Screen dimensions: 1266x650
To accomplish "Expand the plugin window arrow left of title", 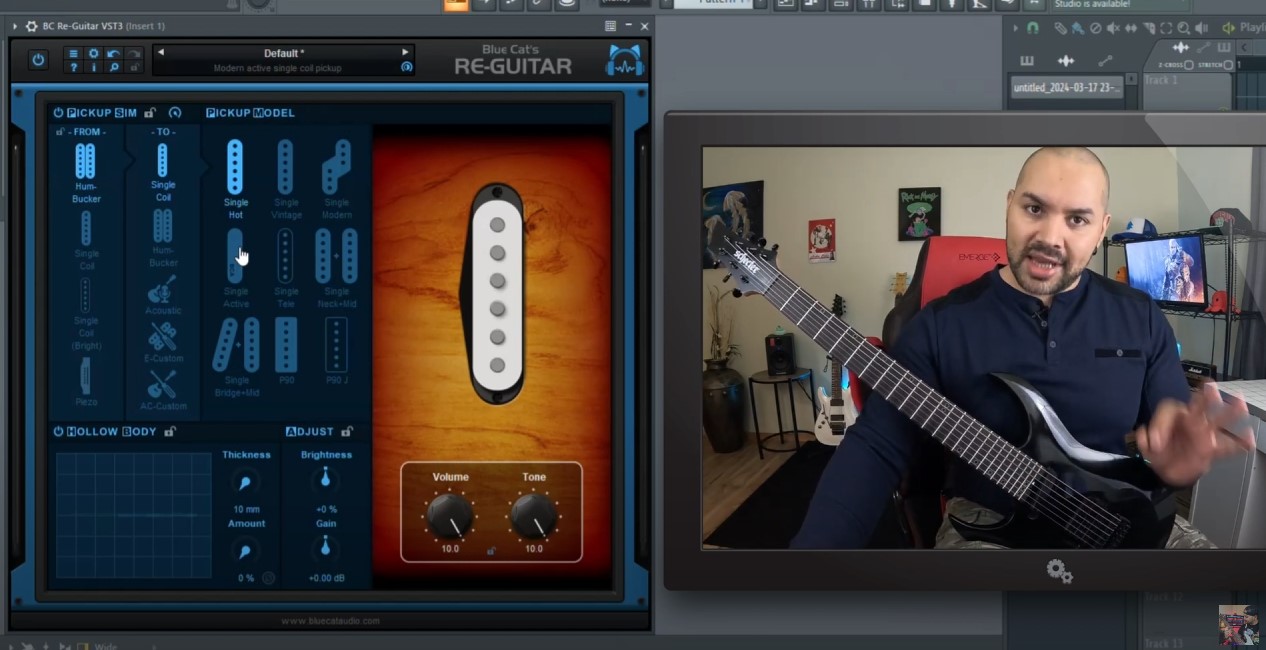I will 14,26.
